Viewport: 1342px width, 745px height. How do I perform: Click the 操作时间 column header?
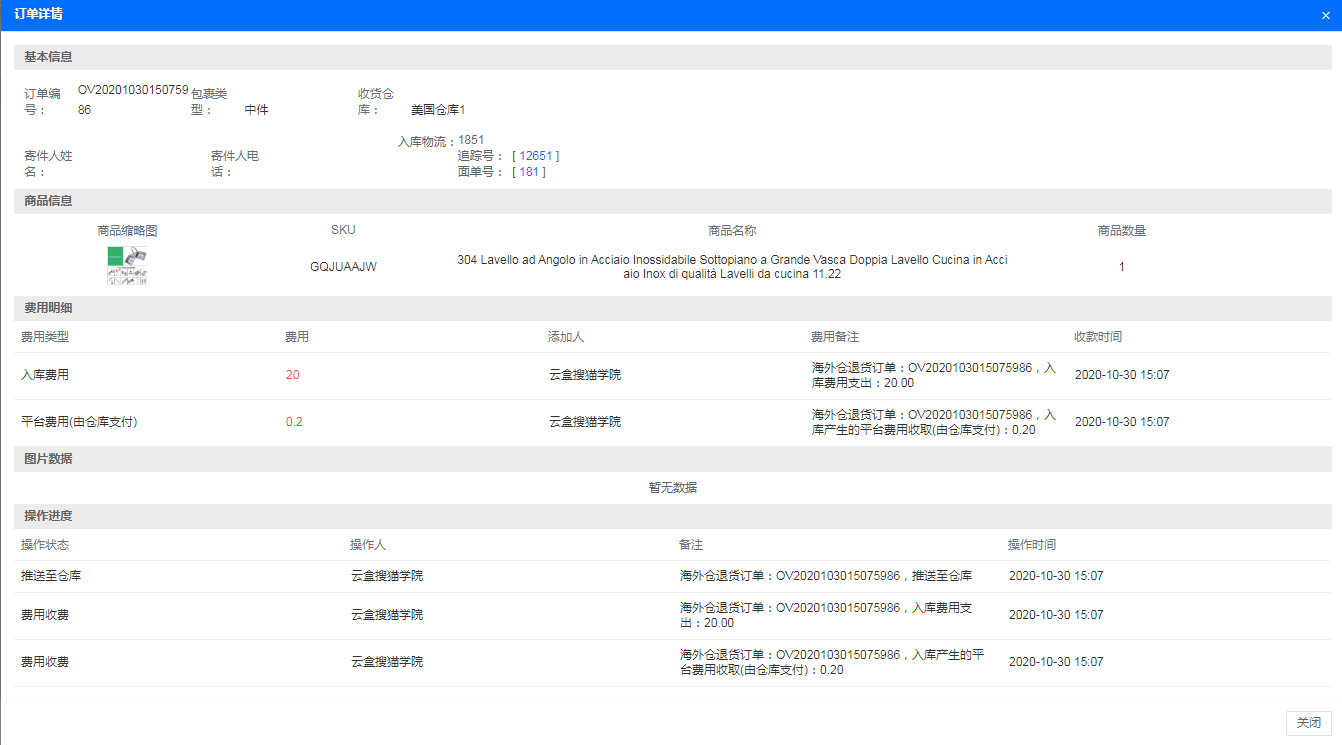[1031, 545]
